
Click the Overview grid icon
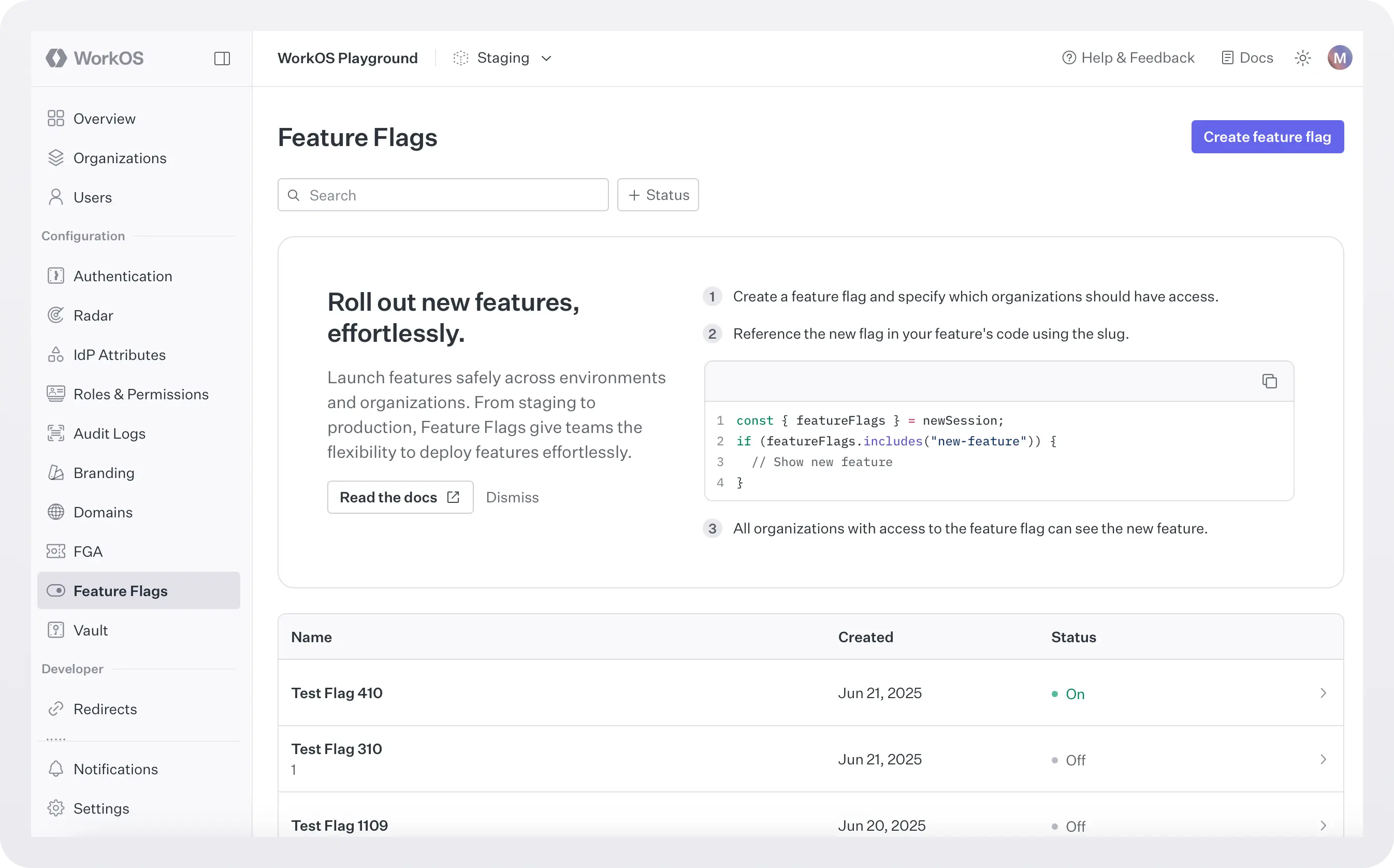click(56, 118)
